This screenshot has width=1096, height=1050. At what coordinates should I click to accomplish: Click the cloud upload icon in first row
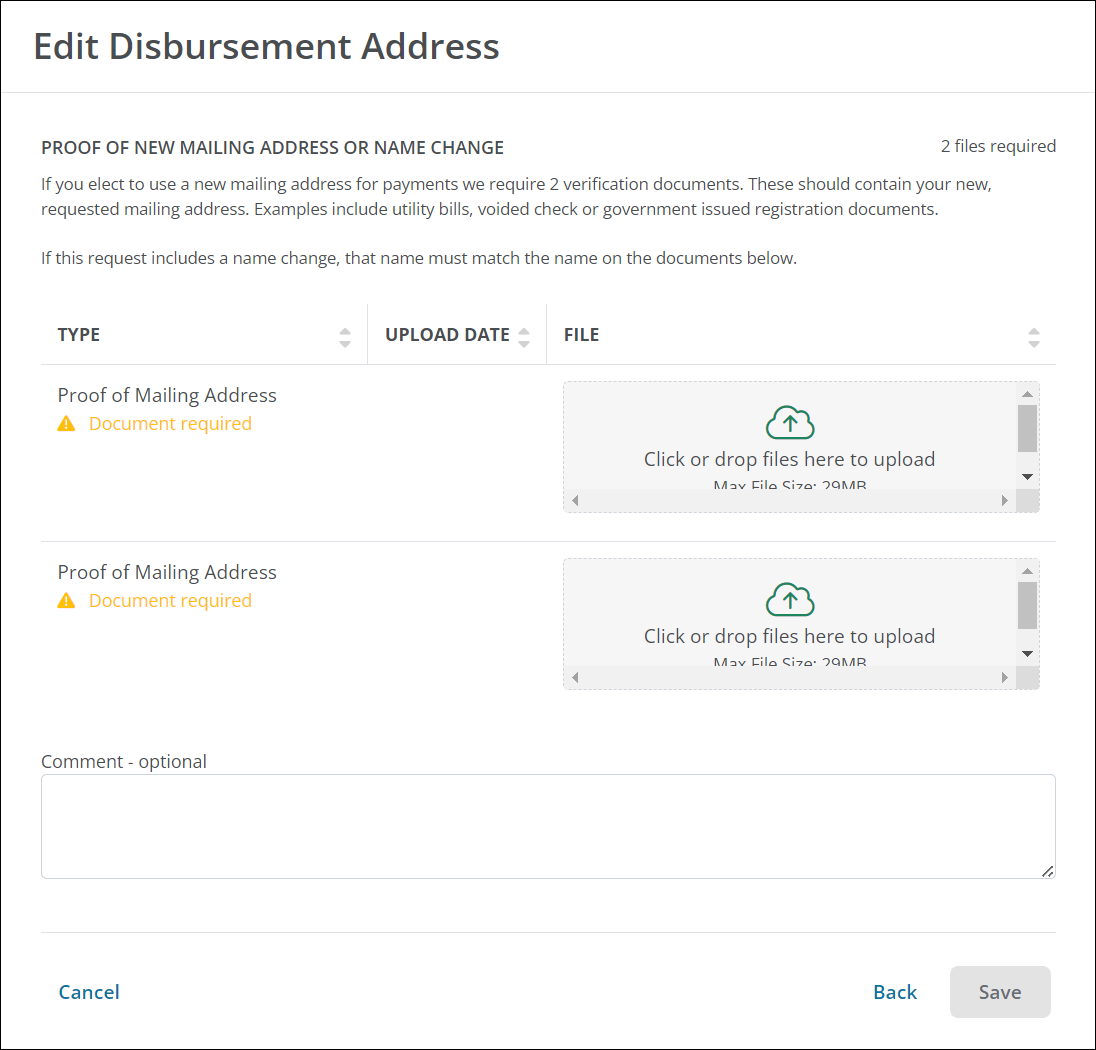[790, 423]
